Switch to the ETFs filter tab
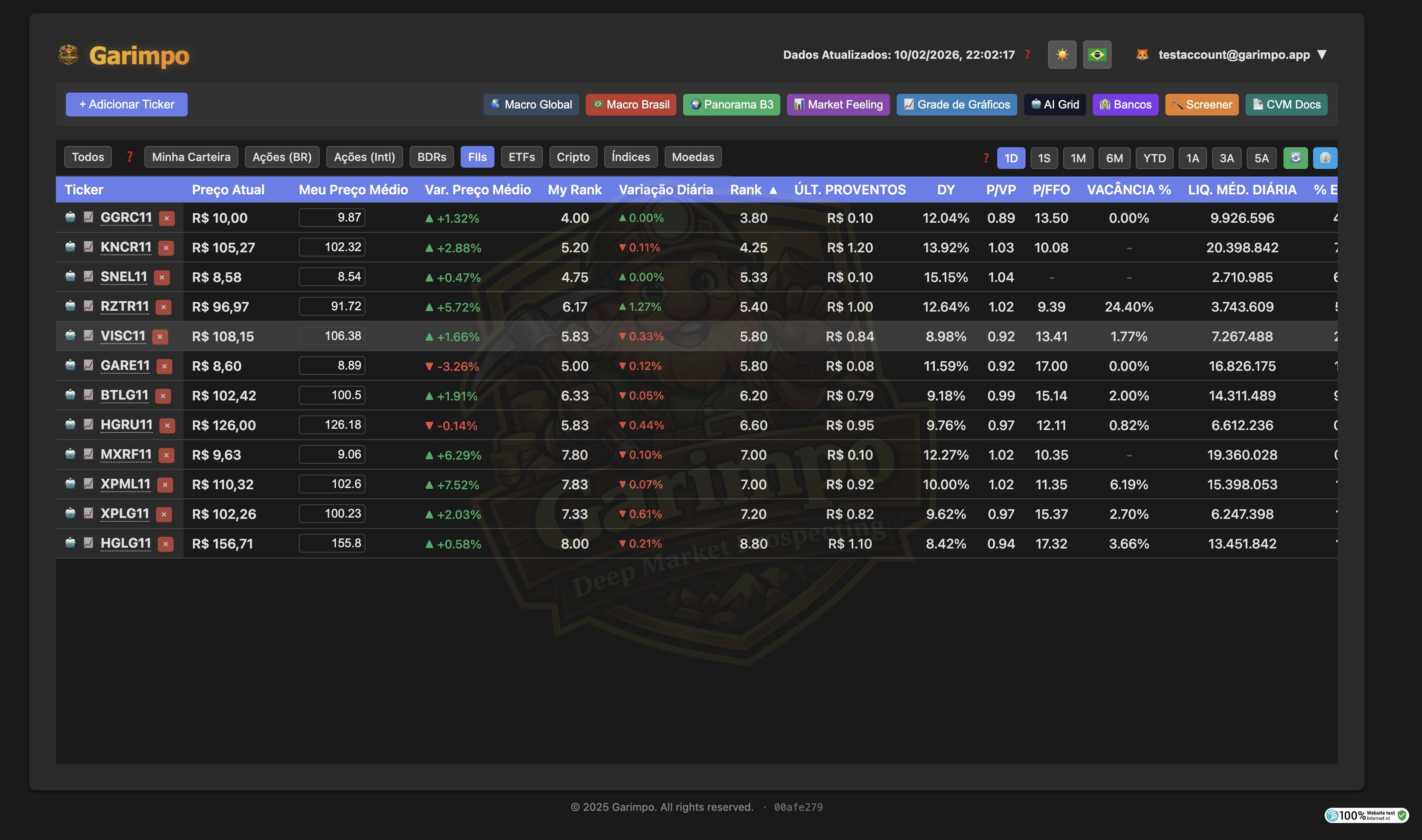Image resolution: width=1422 pixels, height=840 pixels. [x=522, y=157]
